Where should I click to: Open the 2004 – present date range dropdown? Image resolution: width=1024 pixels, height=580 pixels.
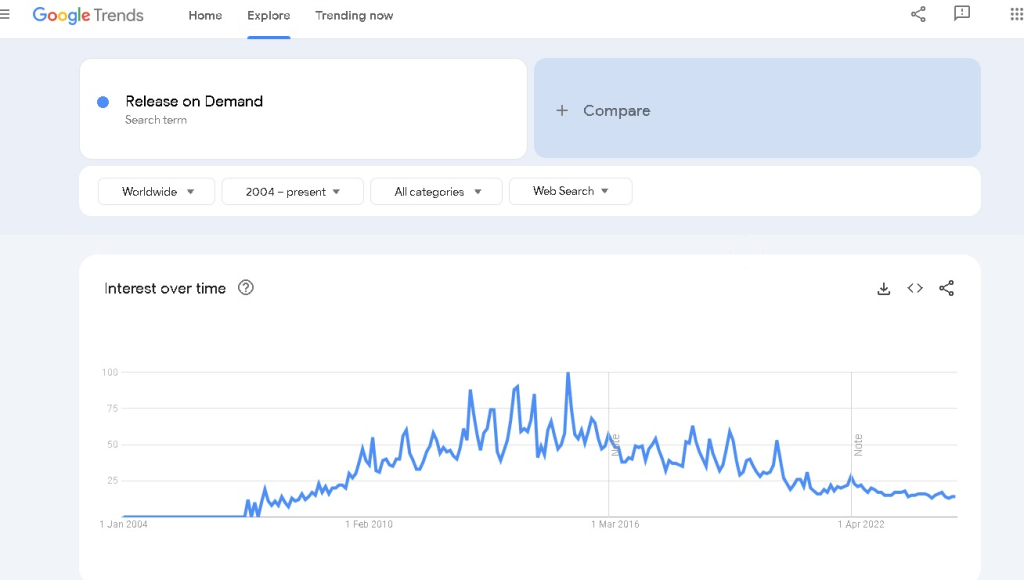pos(293,191)
